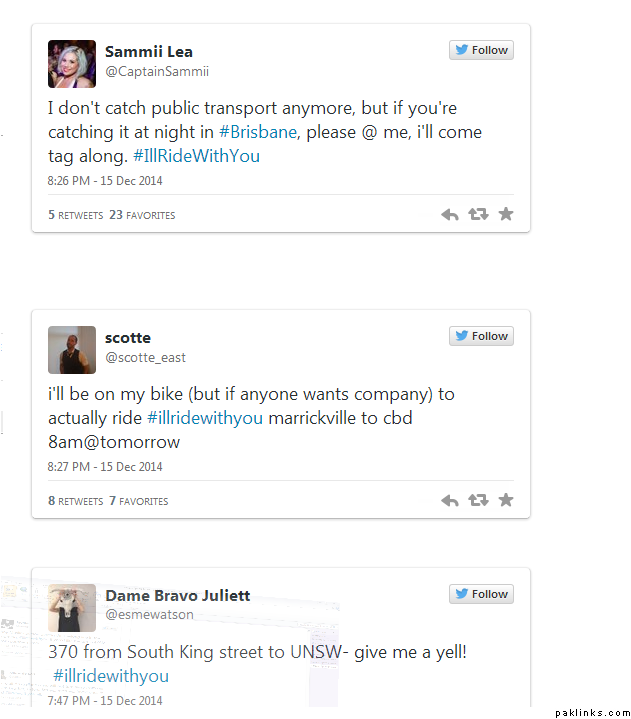Favorite scotte's tweet with star
This screenshot has height=719, width=631.
506,500
